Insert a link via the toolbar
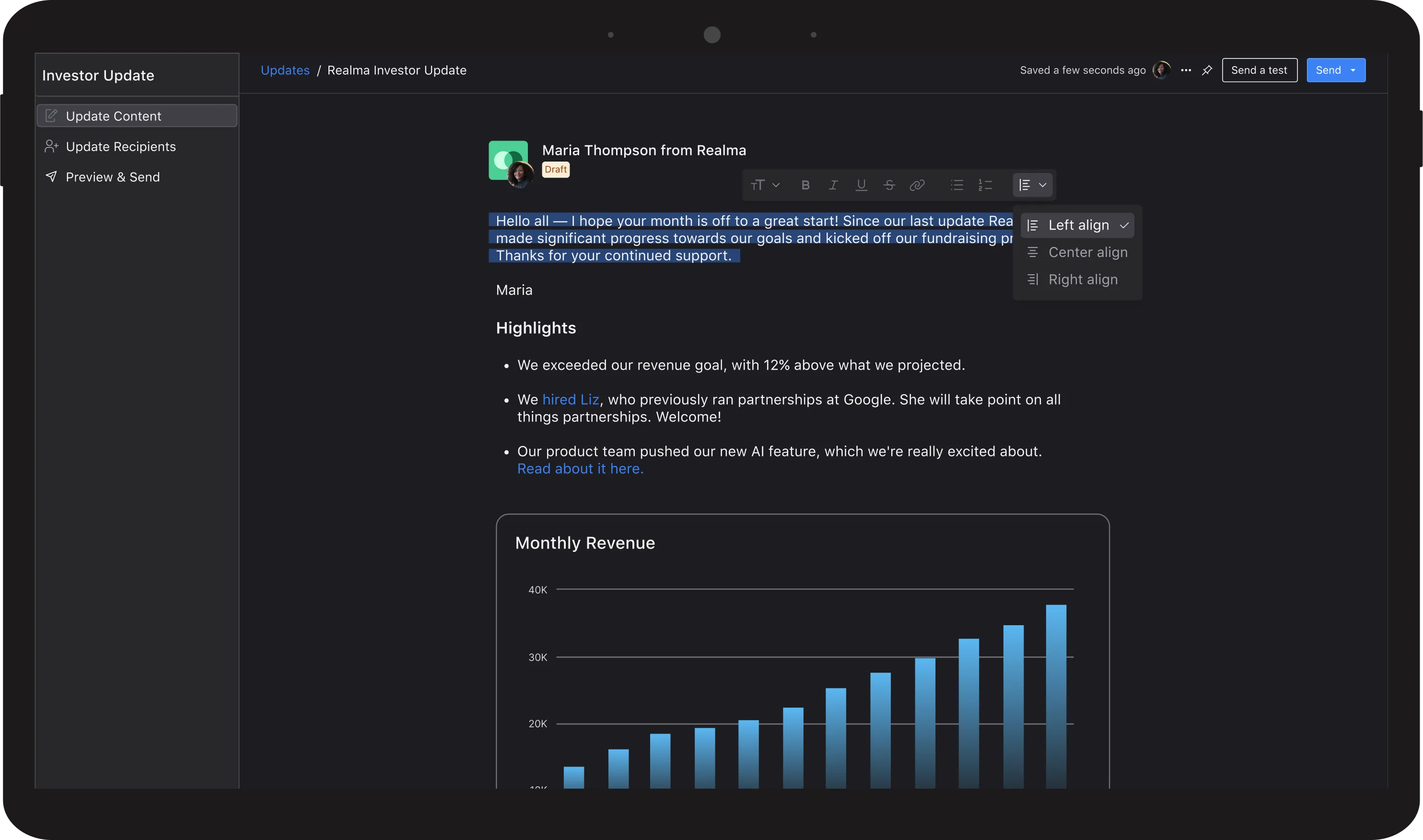This screenshot has height=840, width=1423. point(917,185)
